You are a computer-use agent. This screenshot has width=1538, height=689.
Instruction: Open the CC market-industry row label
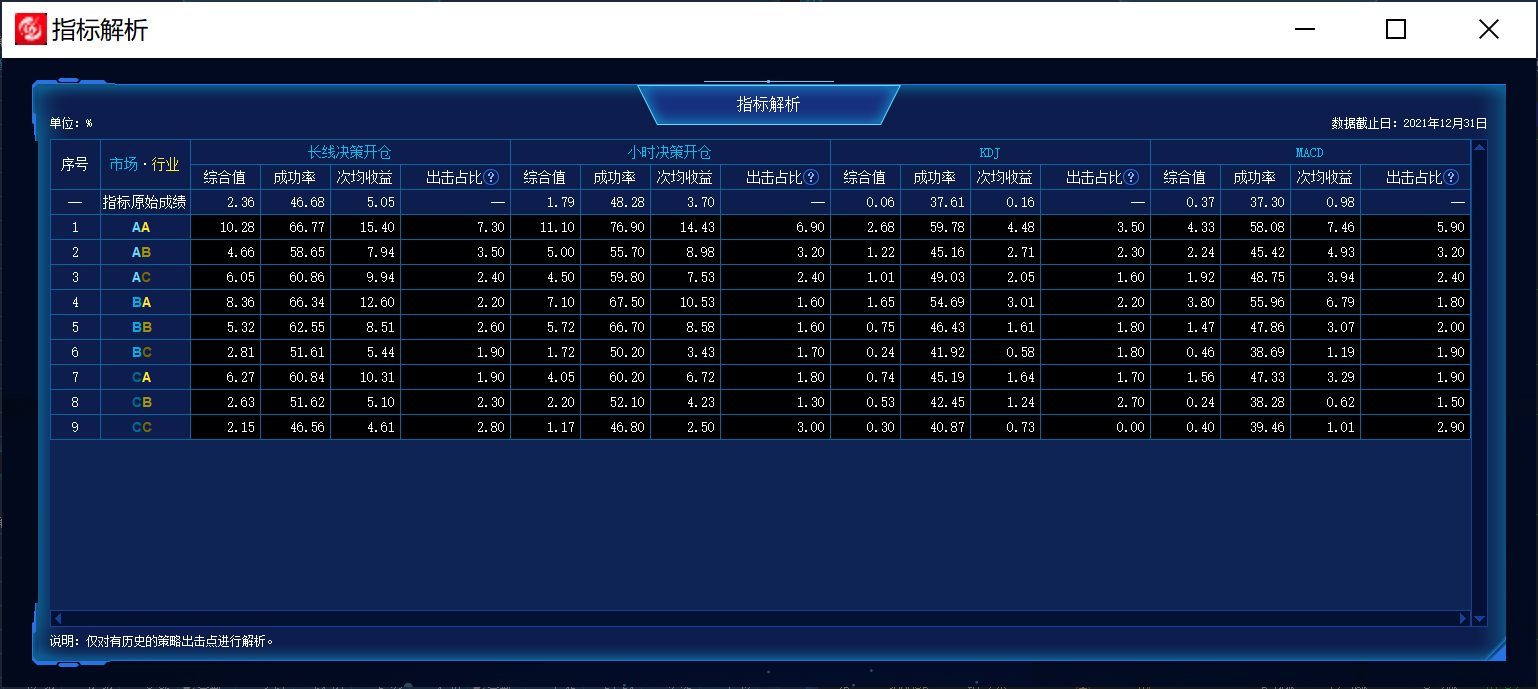[x=141, y=427]
